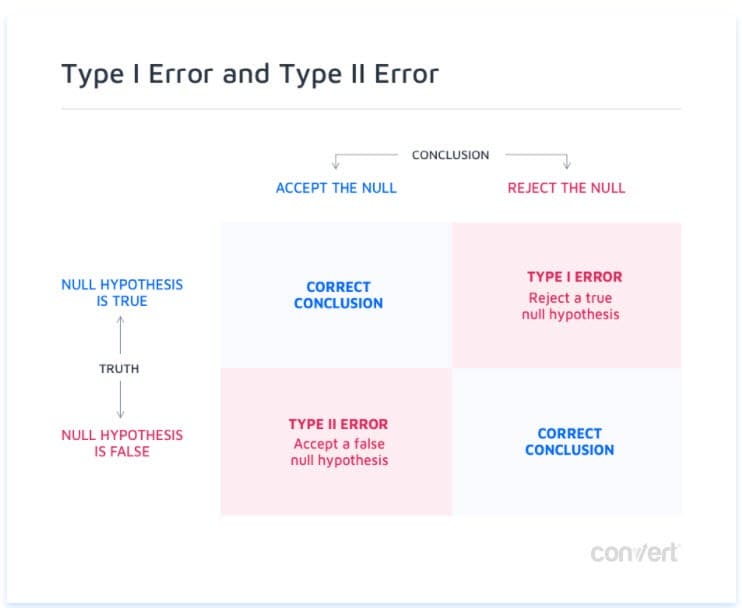The image size is (742, 608).
Task: Click the downward arrow below the TRUTH label
Action: pos(120,400)
